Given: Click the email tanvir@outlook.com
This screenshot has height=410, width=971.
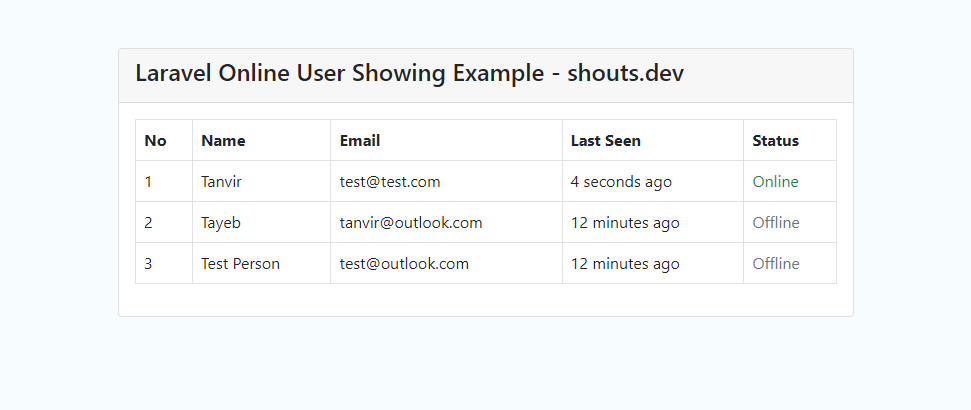Looking at the screenshot, I should [411, 222].
